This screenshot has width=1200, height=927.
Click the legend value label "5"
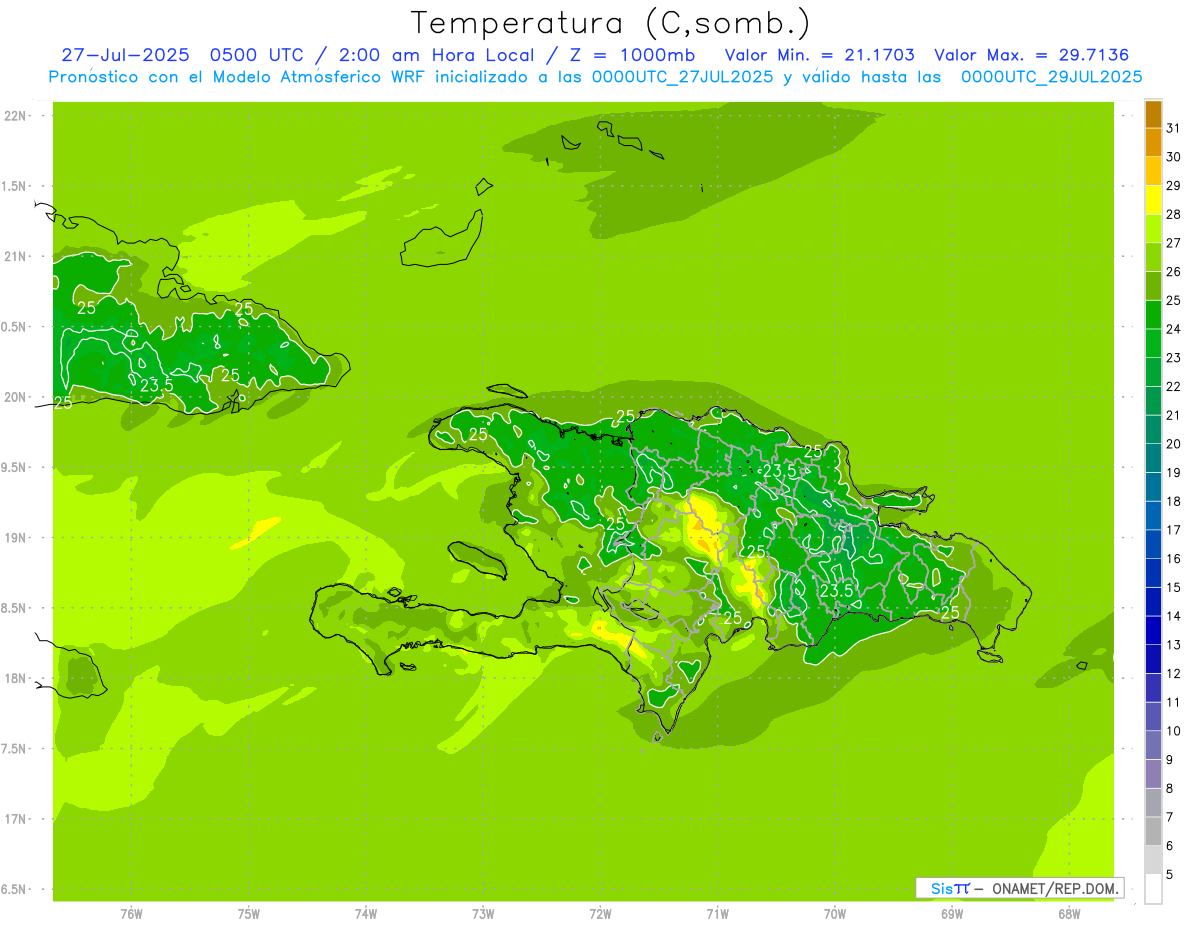tap(1170, 874)
